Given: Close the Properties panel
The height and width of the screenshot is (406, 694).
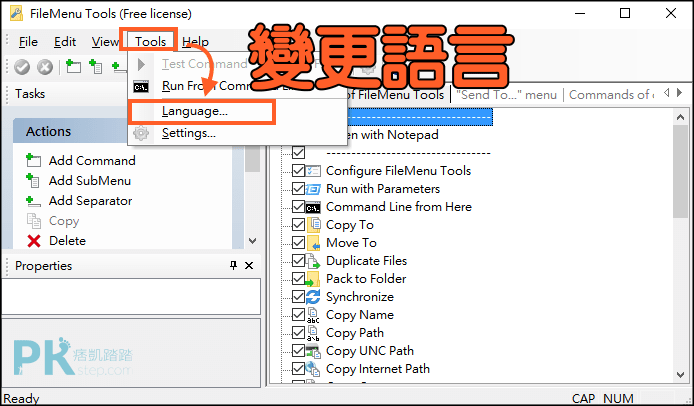Looking at the screenshot, I should coord(249,266).
